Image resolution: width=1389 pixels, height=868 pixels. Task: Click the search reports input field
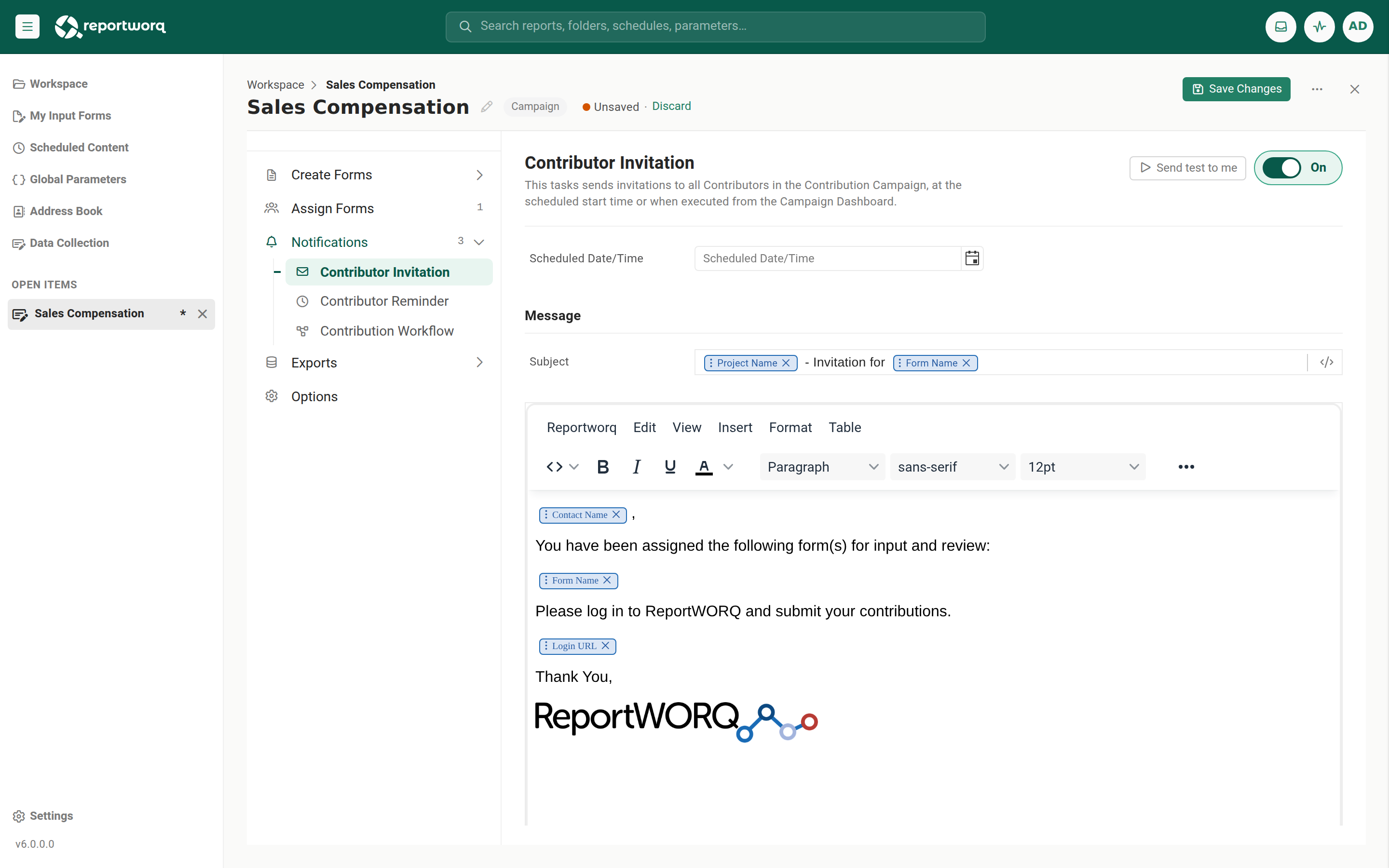(x=715, y=27)
